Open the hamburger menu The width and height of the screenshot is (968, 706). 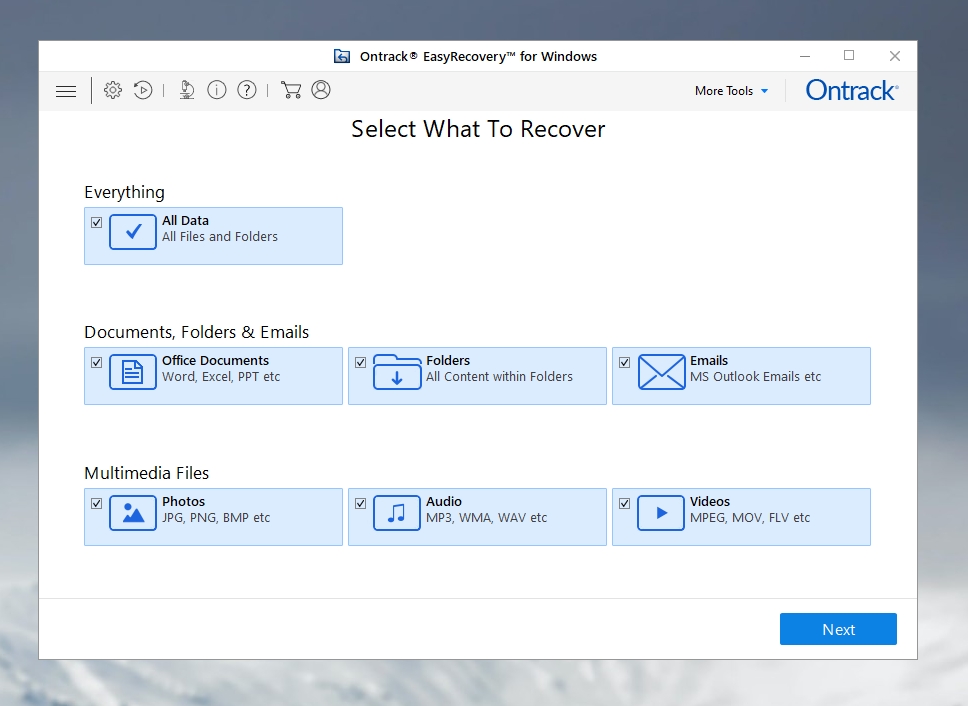66,91
